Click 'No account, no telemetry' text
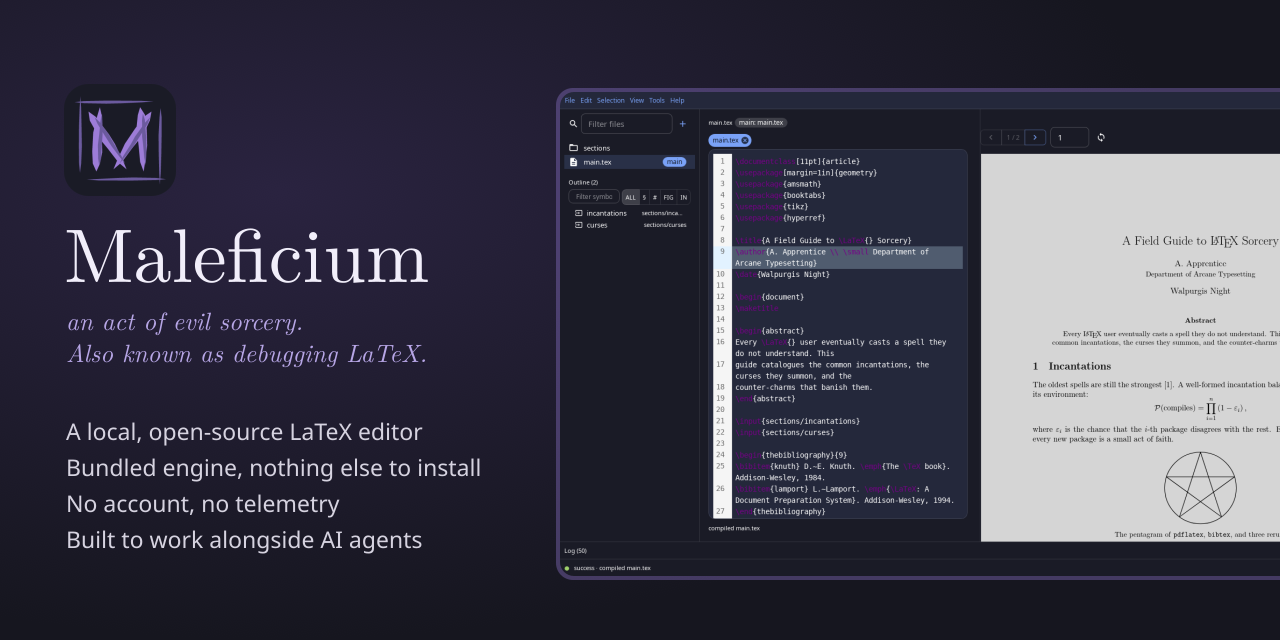 click(x=202, y=504)
